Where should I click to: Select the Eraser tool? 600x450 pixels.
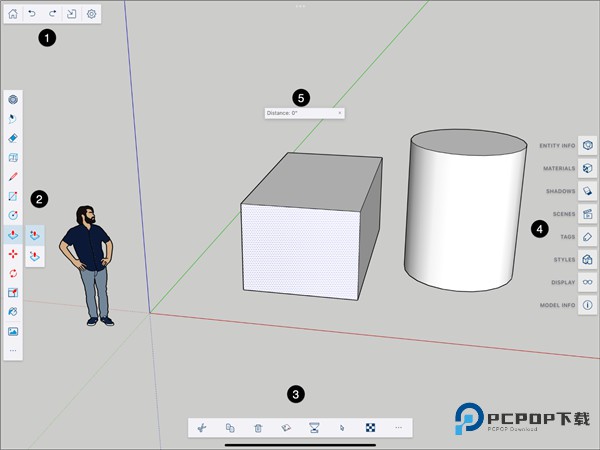[13, 138]
